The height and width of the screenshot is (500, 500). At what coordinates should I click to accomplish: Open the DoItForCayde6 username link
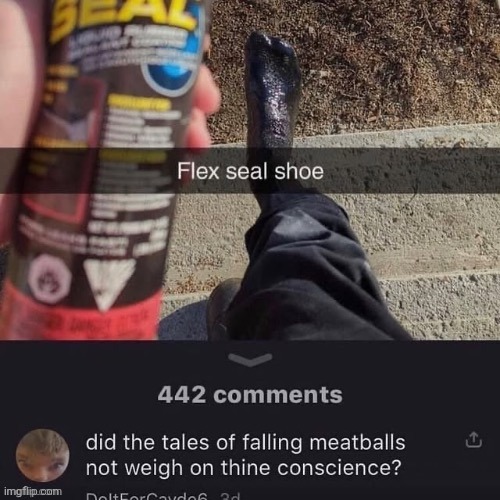coord(147,496)
